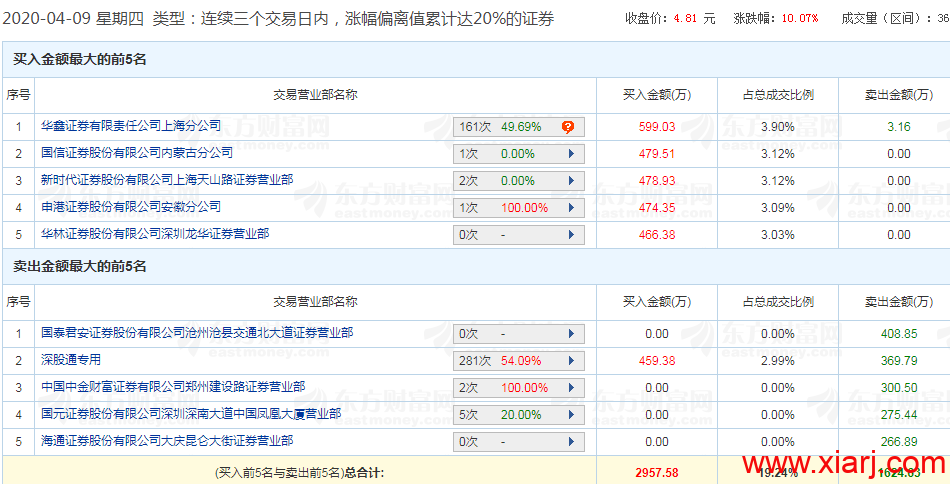The image size is (950, 484).
Task: Select buy amount 459.38 in 深股通 row
Action: [657, 361]
